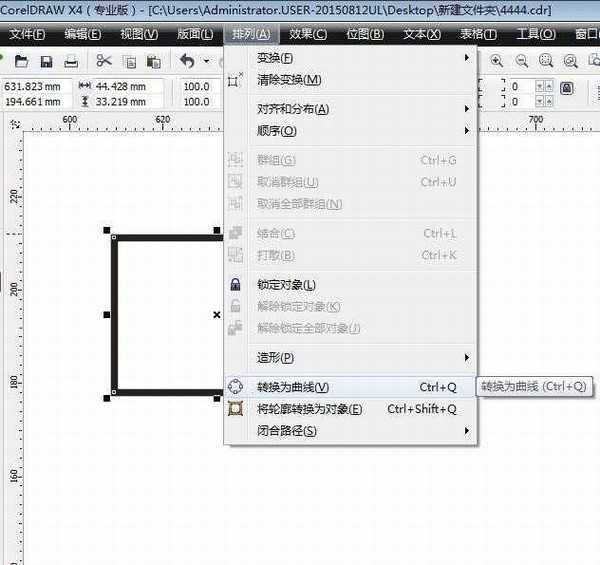The width and height of the screenshot is (600, 565).
Task: Choose 锁定对象(L) from the menu
Action: 286,285
